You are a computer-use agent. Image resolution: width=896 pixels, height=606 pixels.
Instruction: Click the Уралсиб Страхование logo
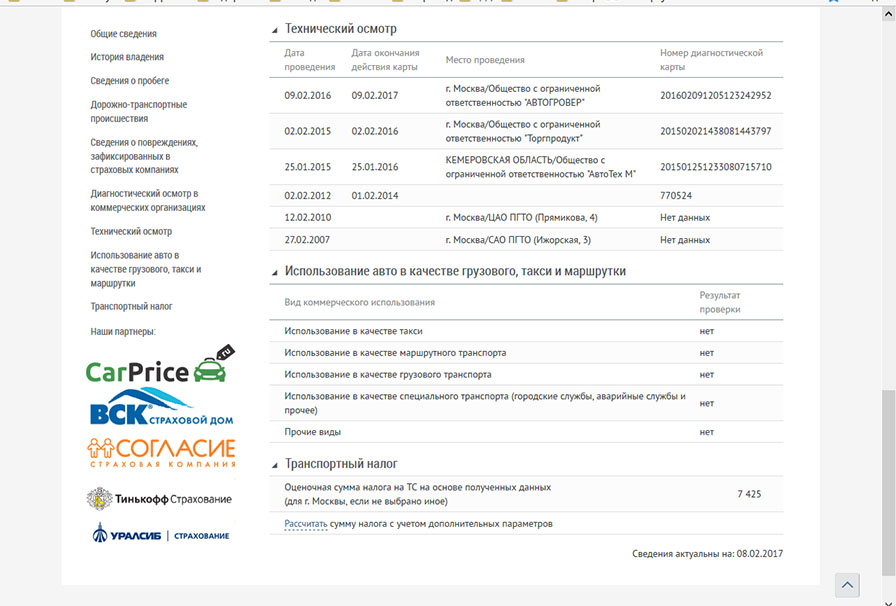pyautogui.click(x=160, y=535)
